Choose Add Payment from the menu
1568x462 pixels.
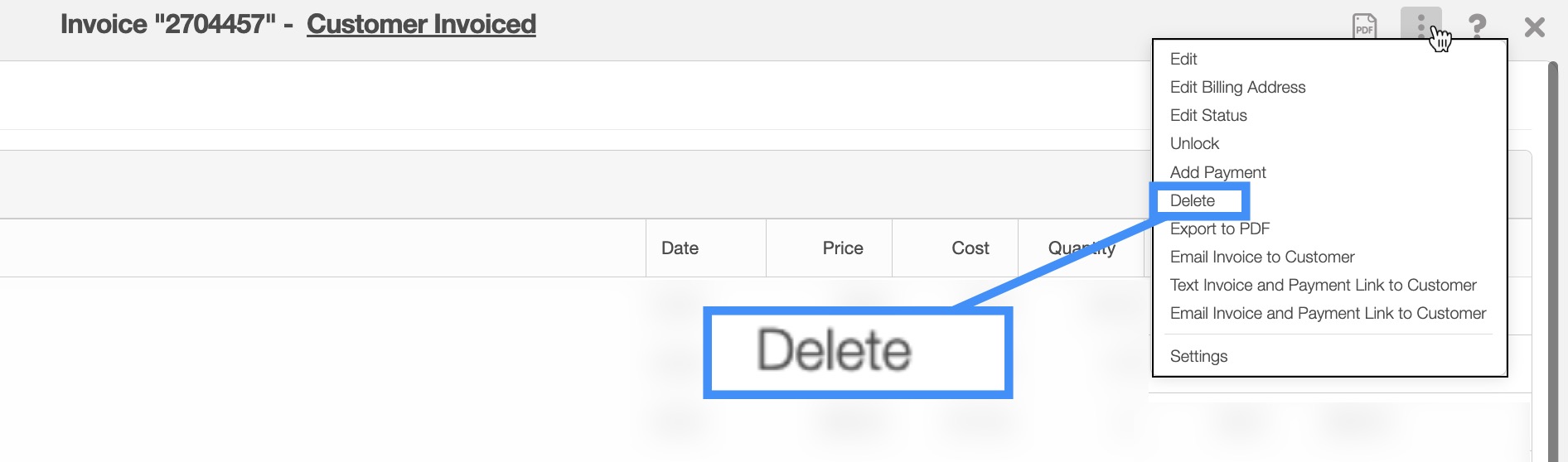pos(1217,172)
